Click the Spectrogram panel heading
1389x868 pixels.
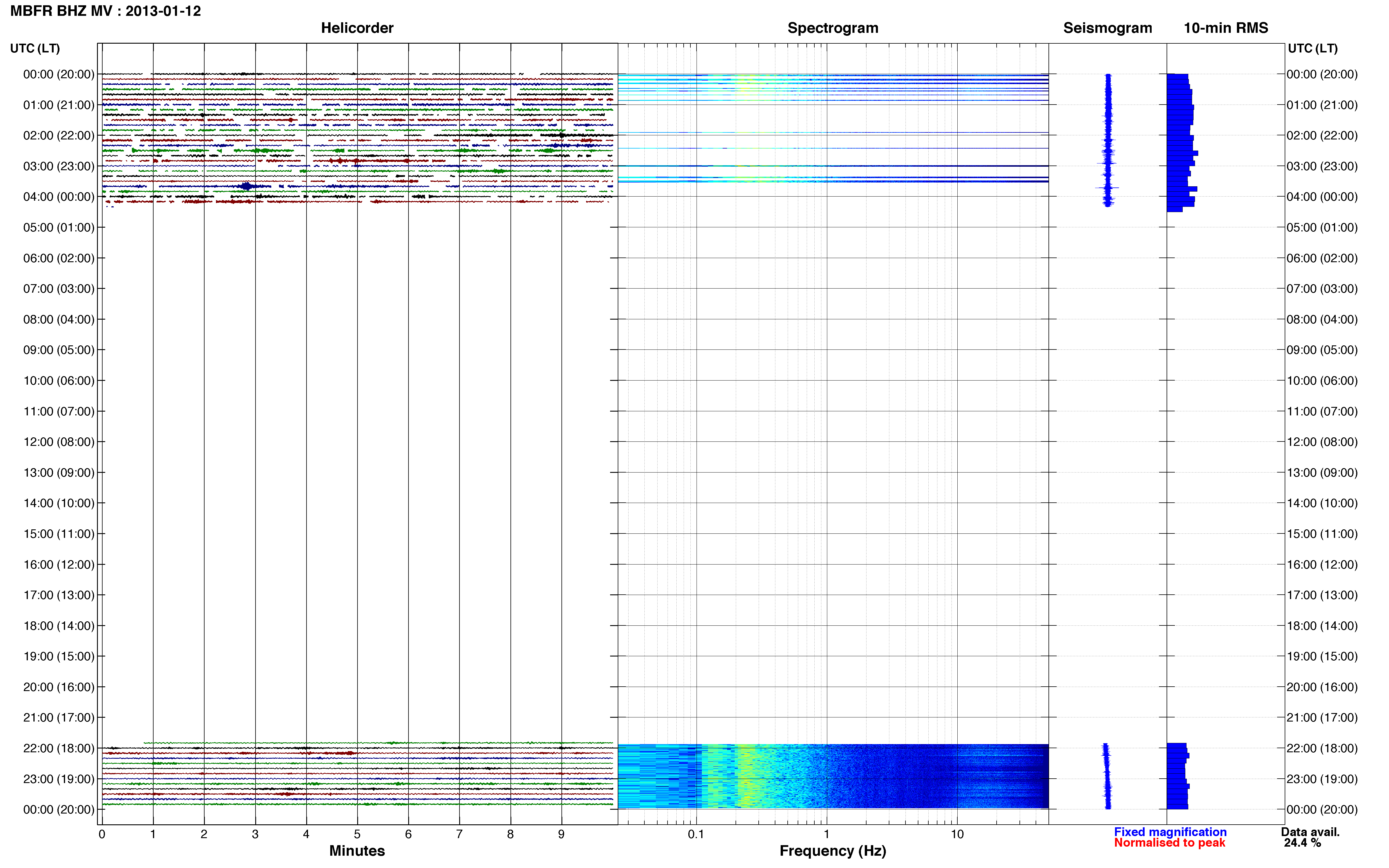pos(833,28)
